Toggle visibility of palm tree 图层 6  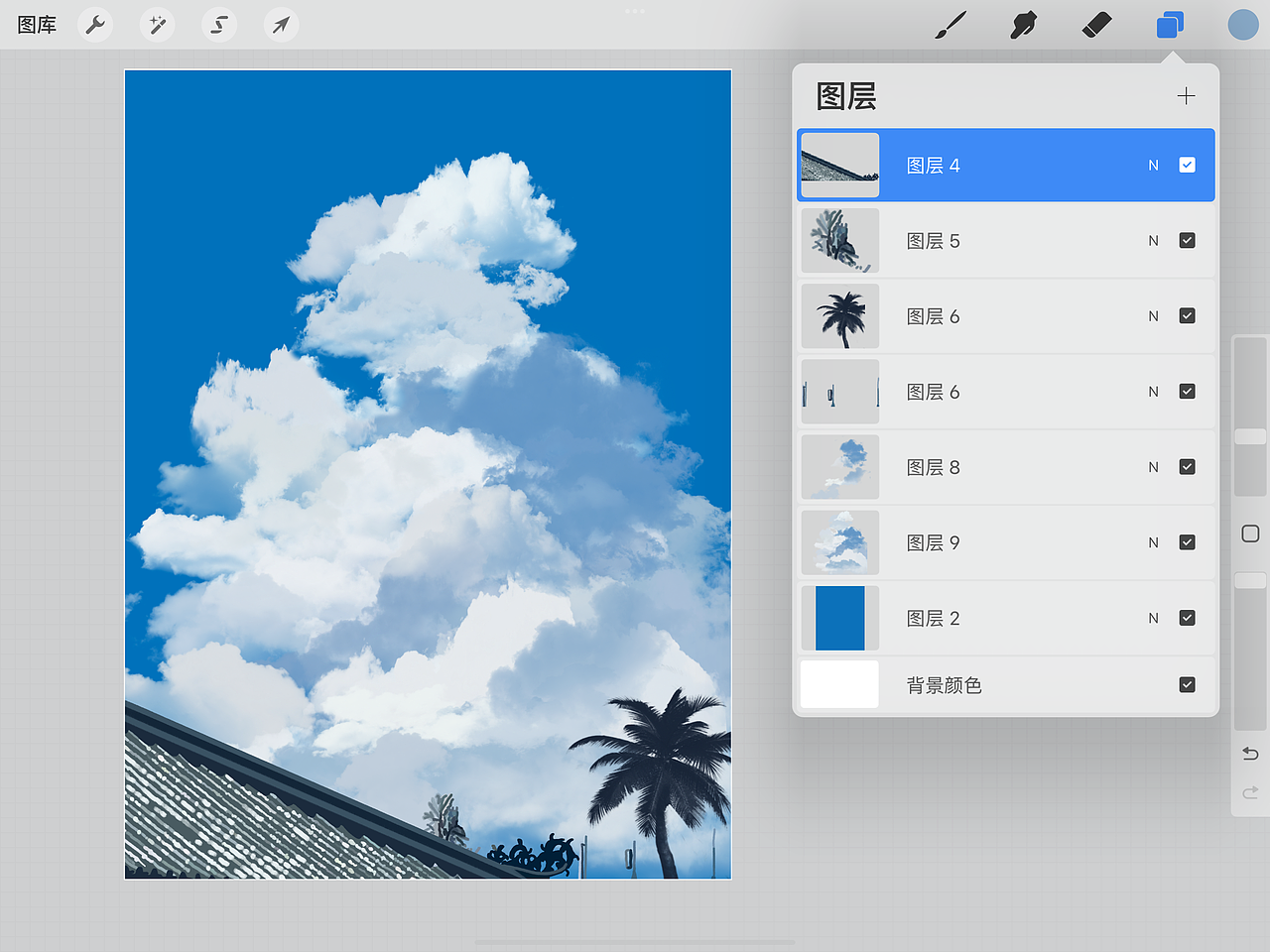tap(1187, 315)
